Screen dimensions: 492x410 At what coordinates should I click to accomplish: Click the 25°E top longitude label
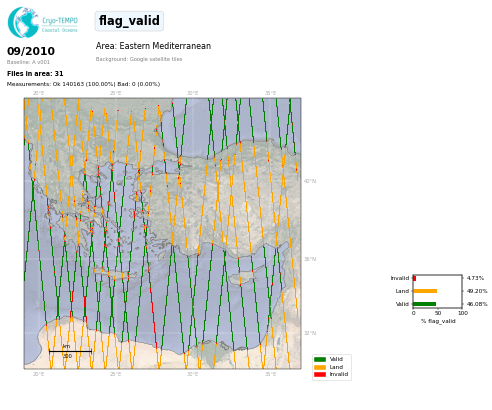pos(115,93)
